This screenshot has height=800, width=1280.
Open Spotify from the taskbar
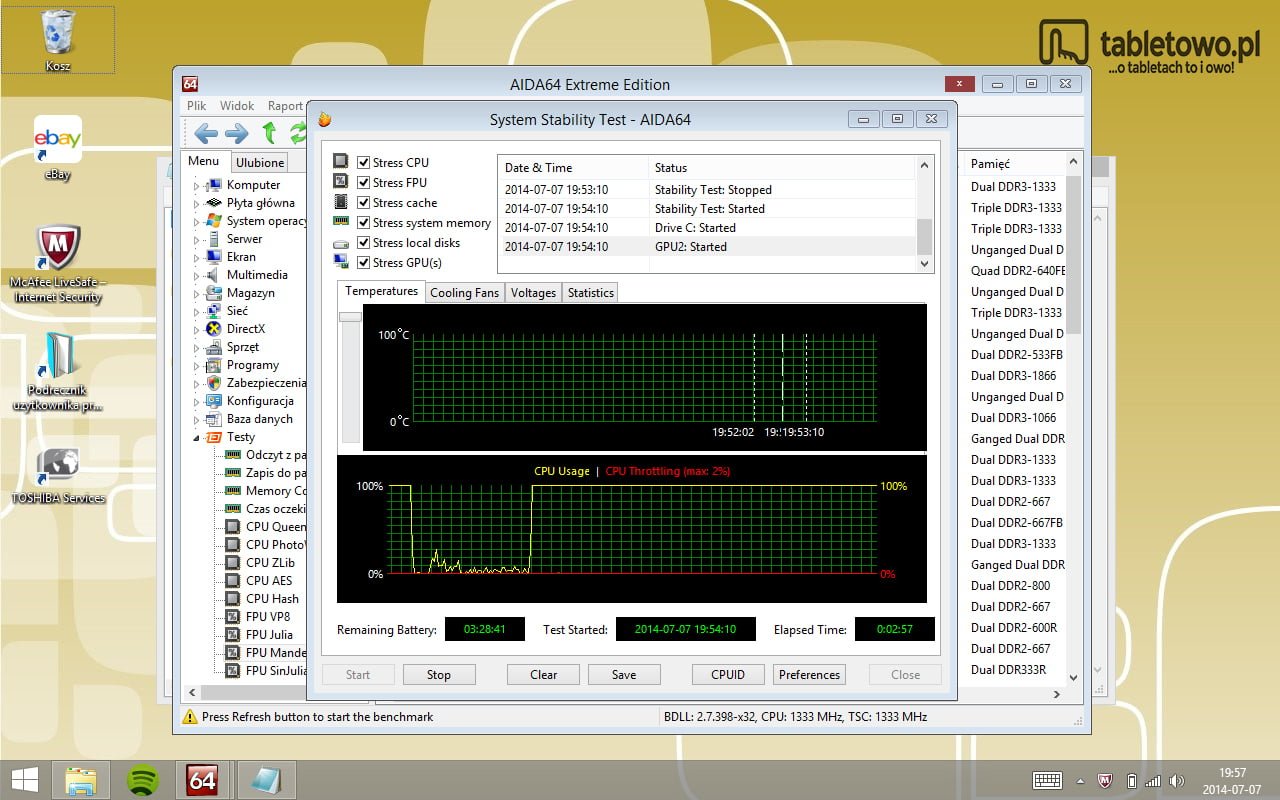[142, 779]
